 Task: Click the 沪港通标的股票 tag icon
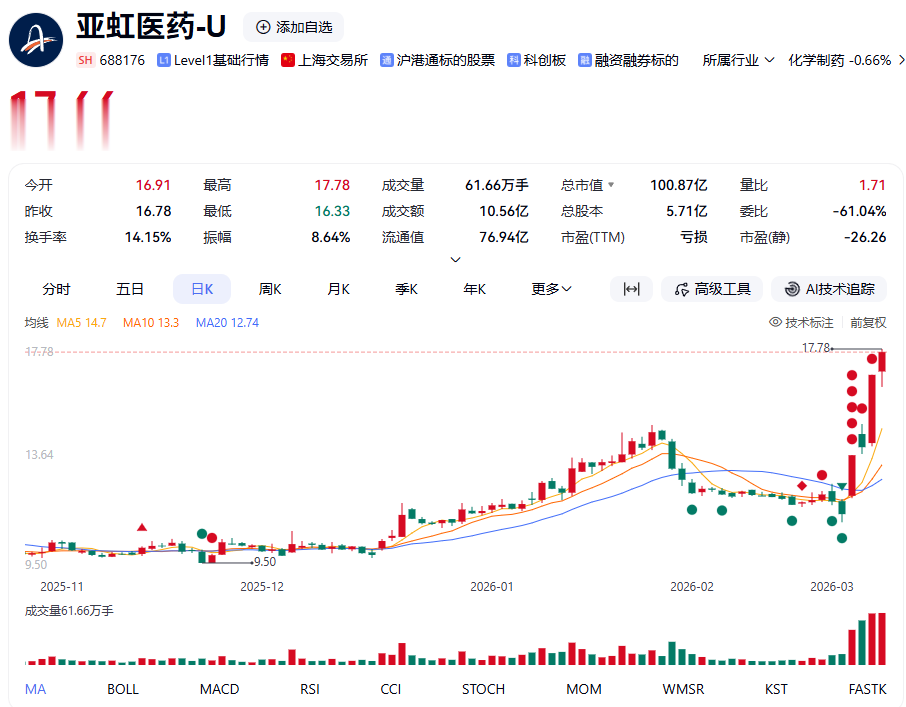point(387,60)
